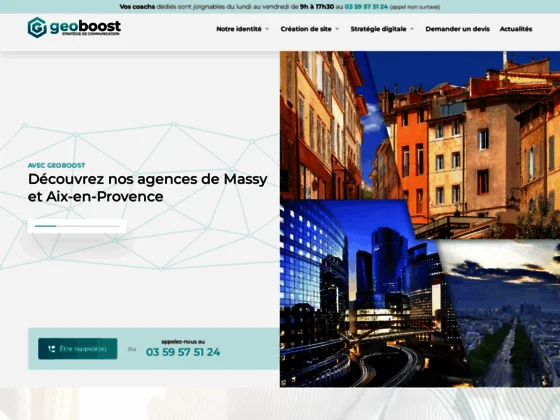Expand the Création de site dropdown arrow
Screen dimensions: 560x420
point(337,29)
